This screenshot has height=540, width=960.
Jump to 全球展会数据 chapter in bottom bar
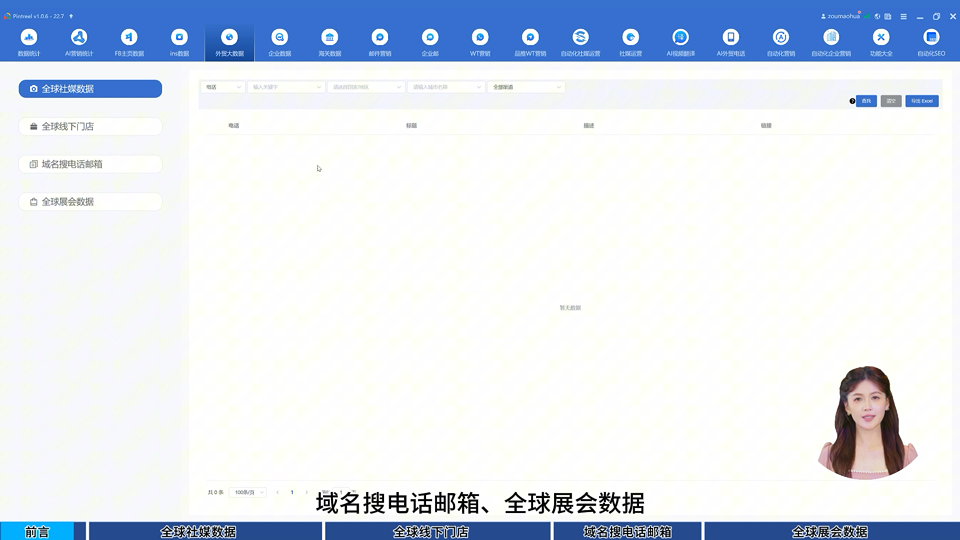(832, 531)
